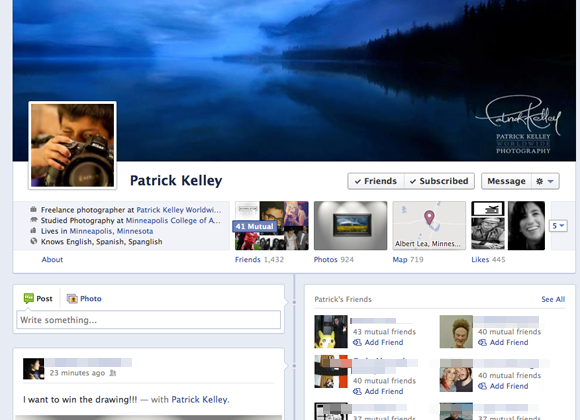Open the Likes 445 link
The height and width of the screenshot is (420, 580).
(x=488, y=259)
